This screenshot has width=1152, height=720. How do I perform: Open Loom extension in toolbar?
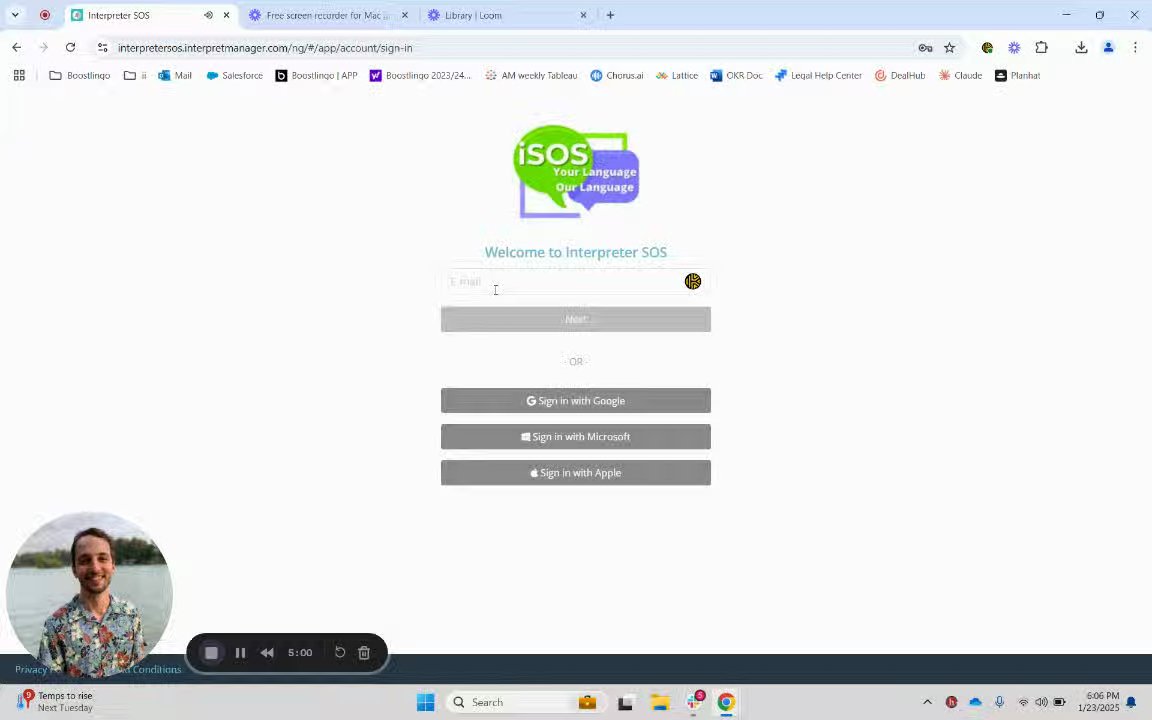click(1014, 48)
